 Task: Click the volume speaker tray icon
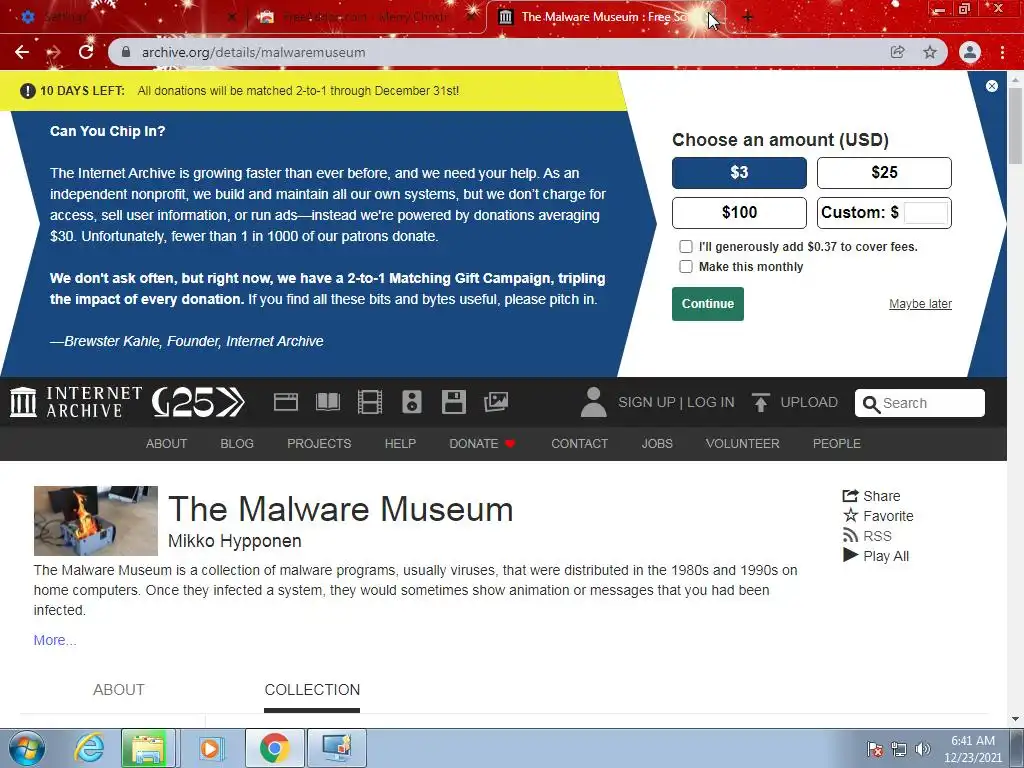[923, 749]
